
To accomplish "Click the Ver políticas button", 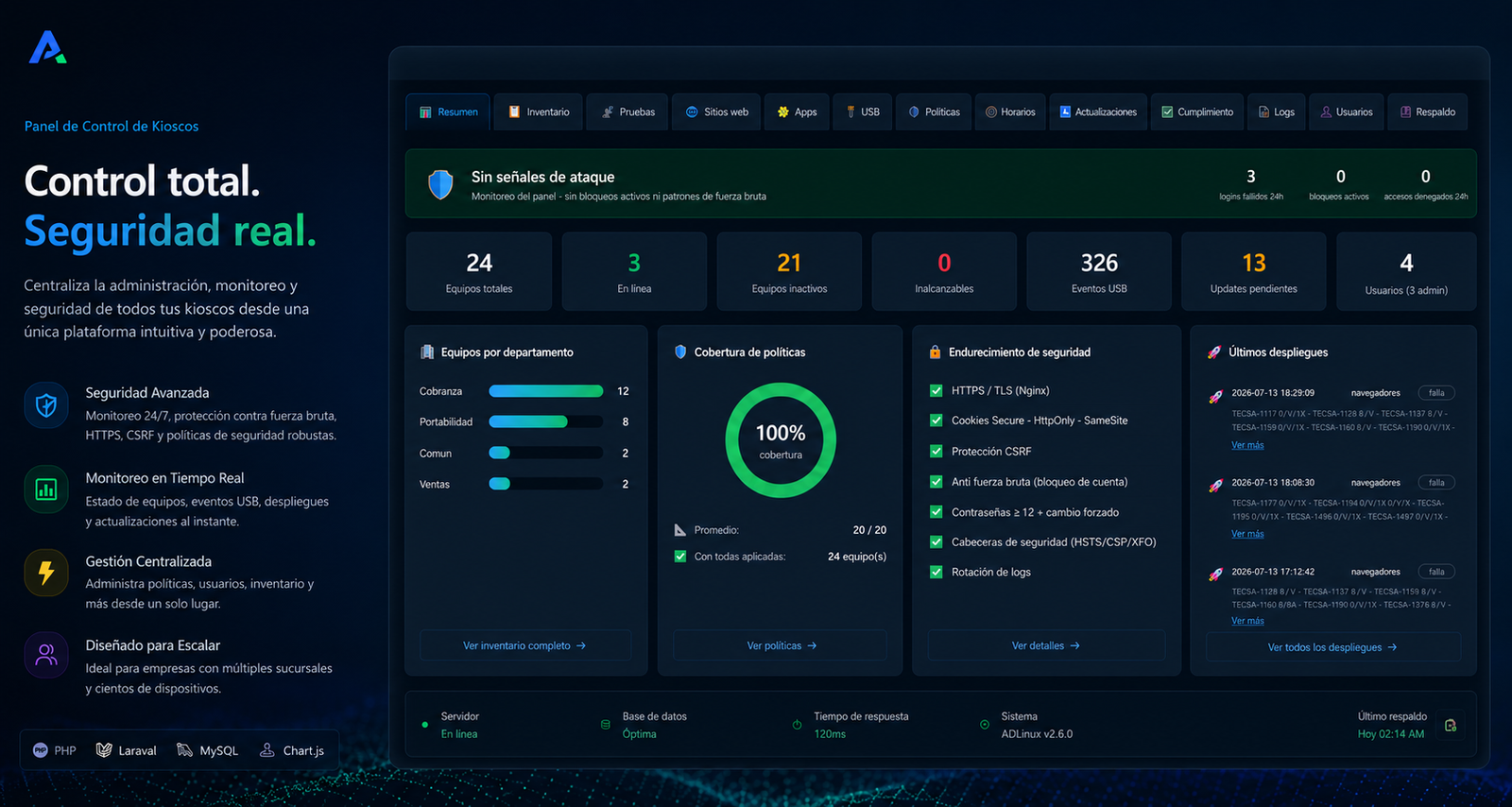I will 781,645.
